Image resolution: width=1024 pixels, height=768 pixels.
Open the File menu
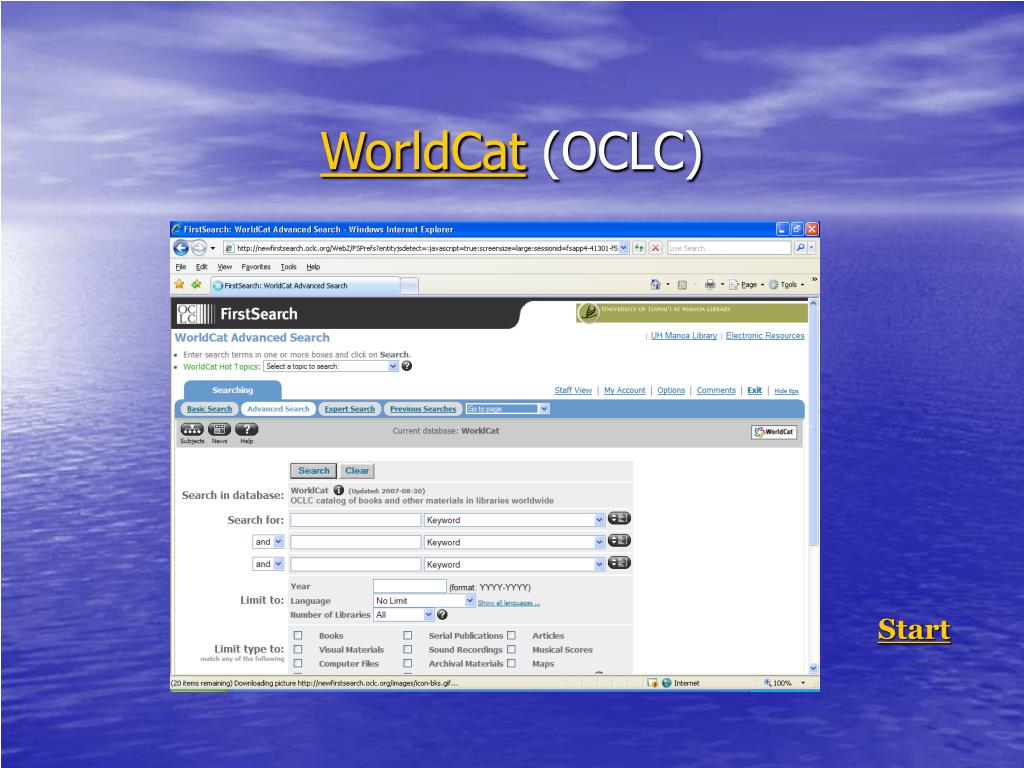[x=181, y=266]
